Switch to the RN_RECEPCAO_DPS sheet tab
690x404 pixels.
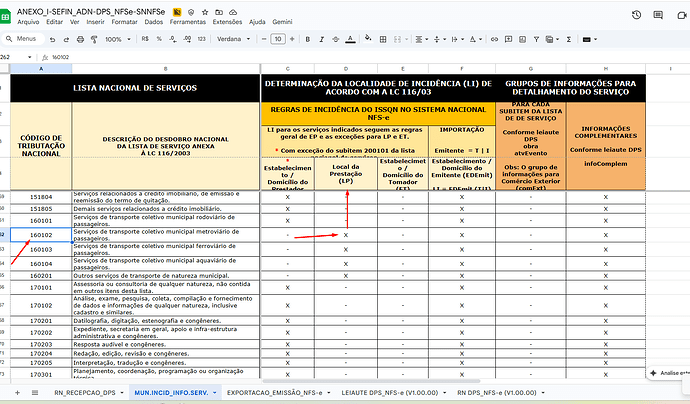tap(90, 394)
